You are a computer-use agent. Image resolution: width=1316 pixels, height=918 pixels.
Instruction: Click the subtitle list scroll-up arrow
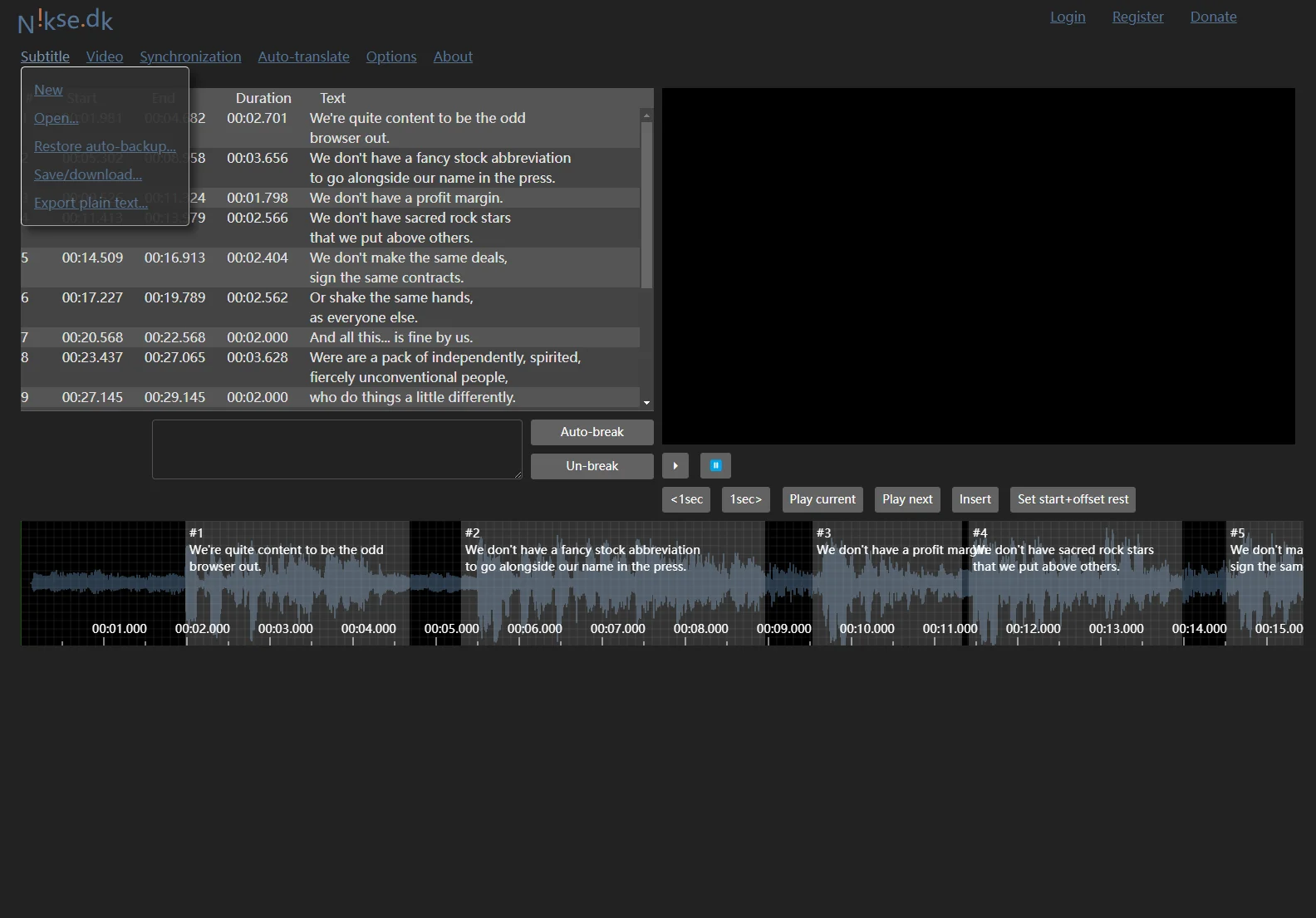tap(646, 115)
